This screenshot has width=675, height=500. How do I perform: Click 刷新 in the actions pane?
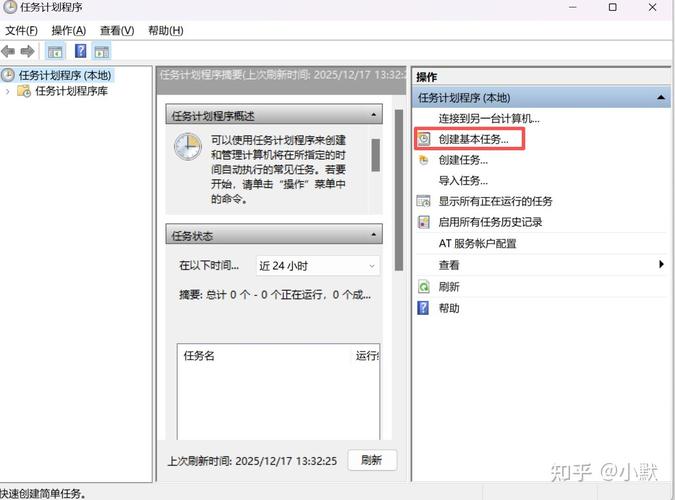(x=449, y=286)
